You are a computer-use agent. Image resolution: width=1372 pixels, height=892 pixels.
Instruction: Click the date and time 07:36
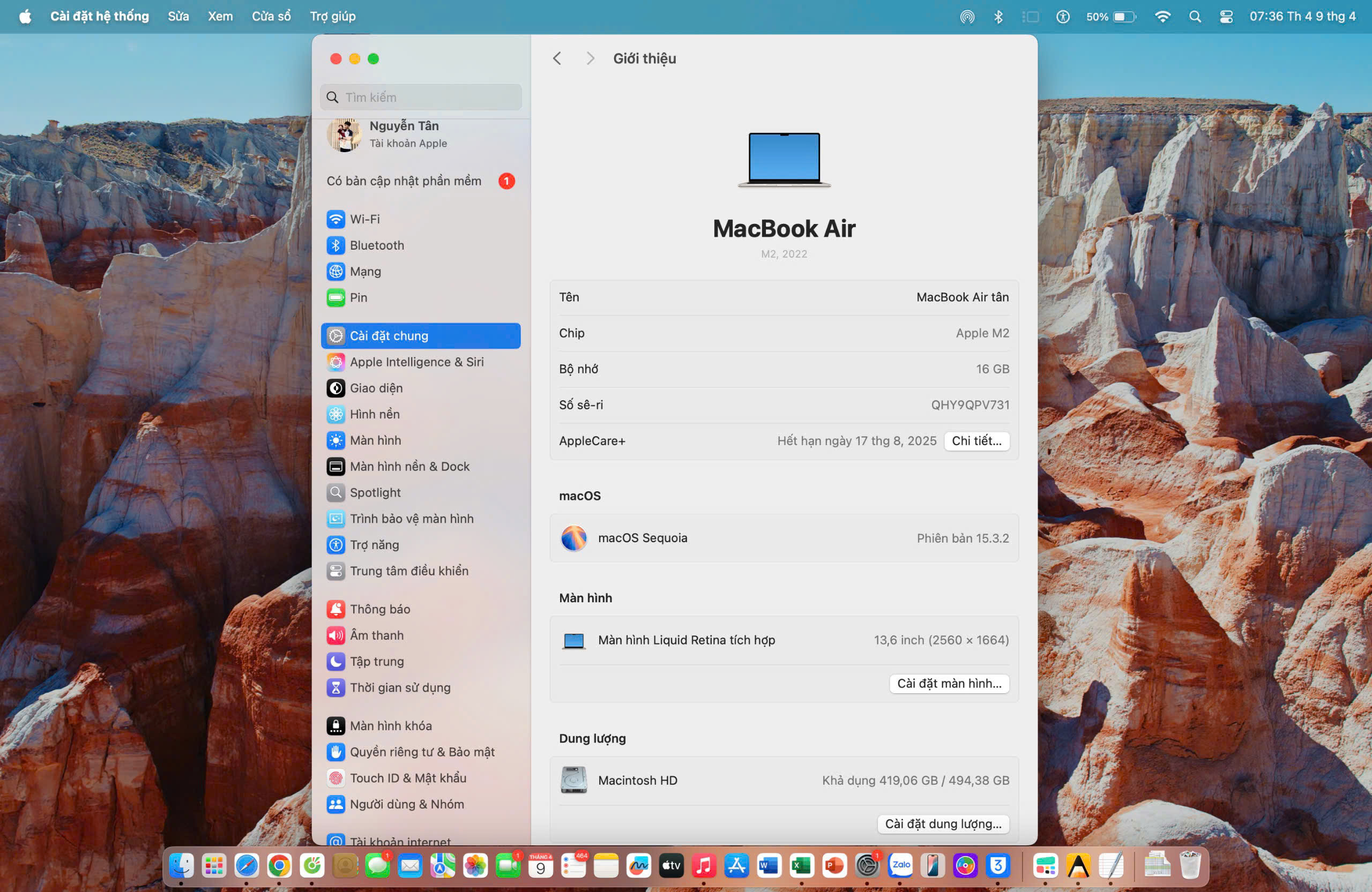point(1302,16)
